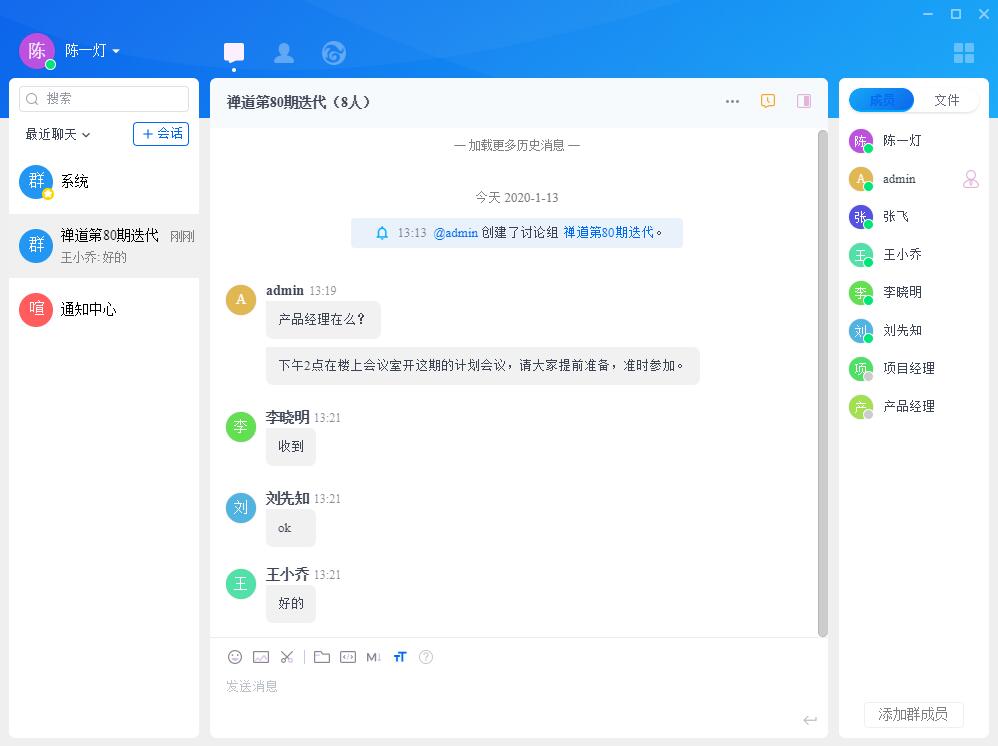Viewport: 998px width, 746px height.
Task: Click the ok message bubble
Action: [x=290, y=528]
